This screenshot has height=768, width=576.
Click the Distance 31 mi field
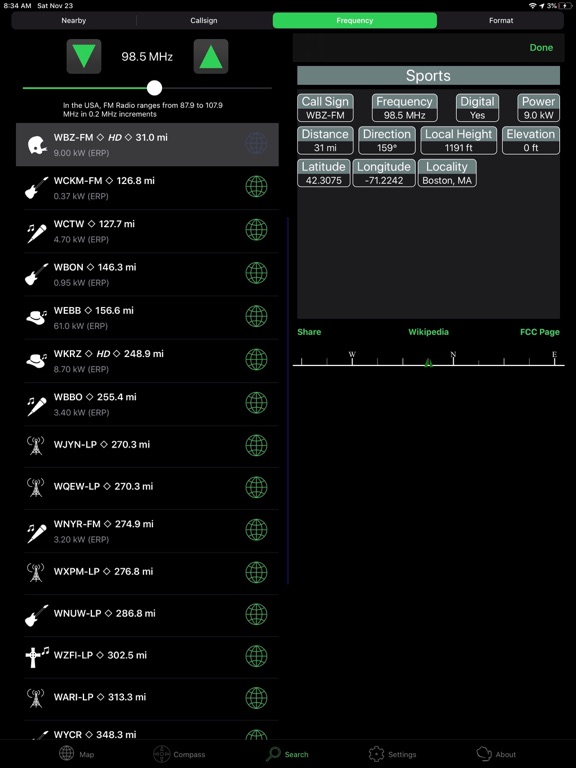tap(325, 141)
